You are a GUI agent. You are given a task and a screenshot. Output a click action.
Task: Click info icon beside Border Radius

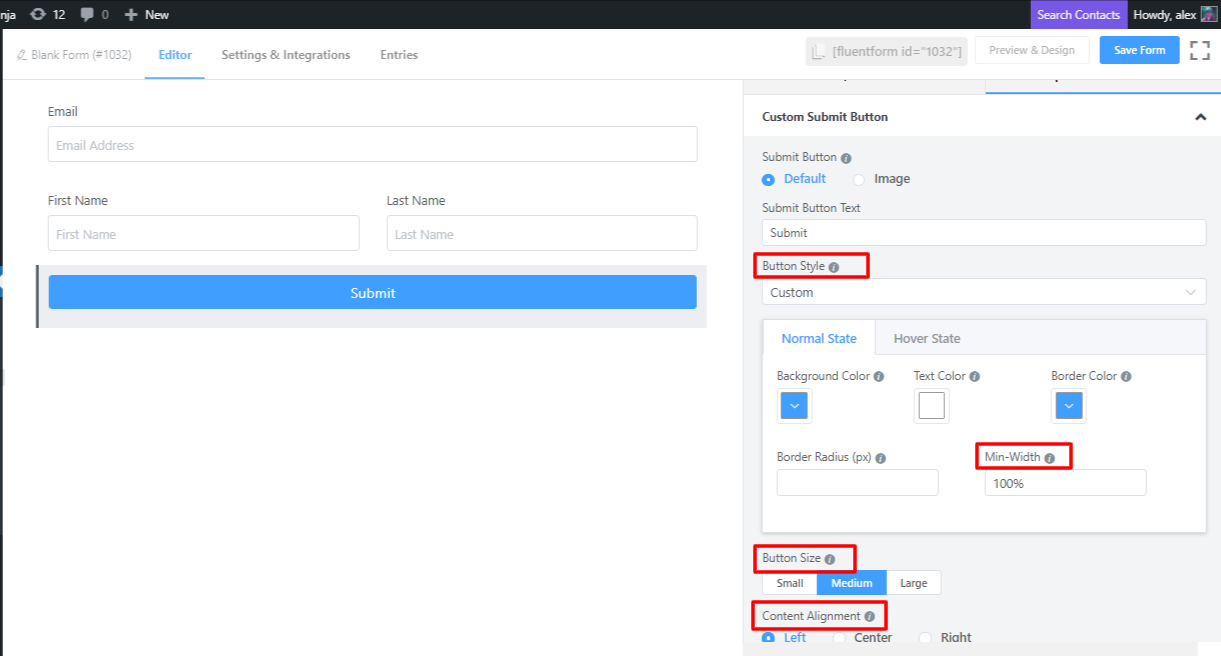881,458
